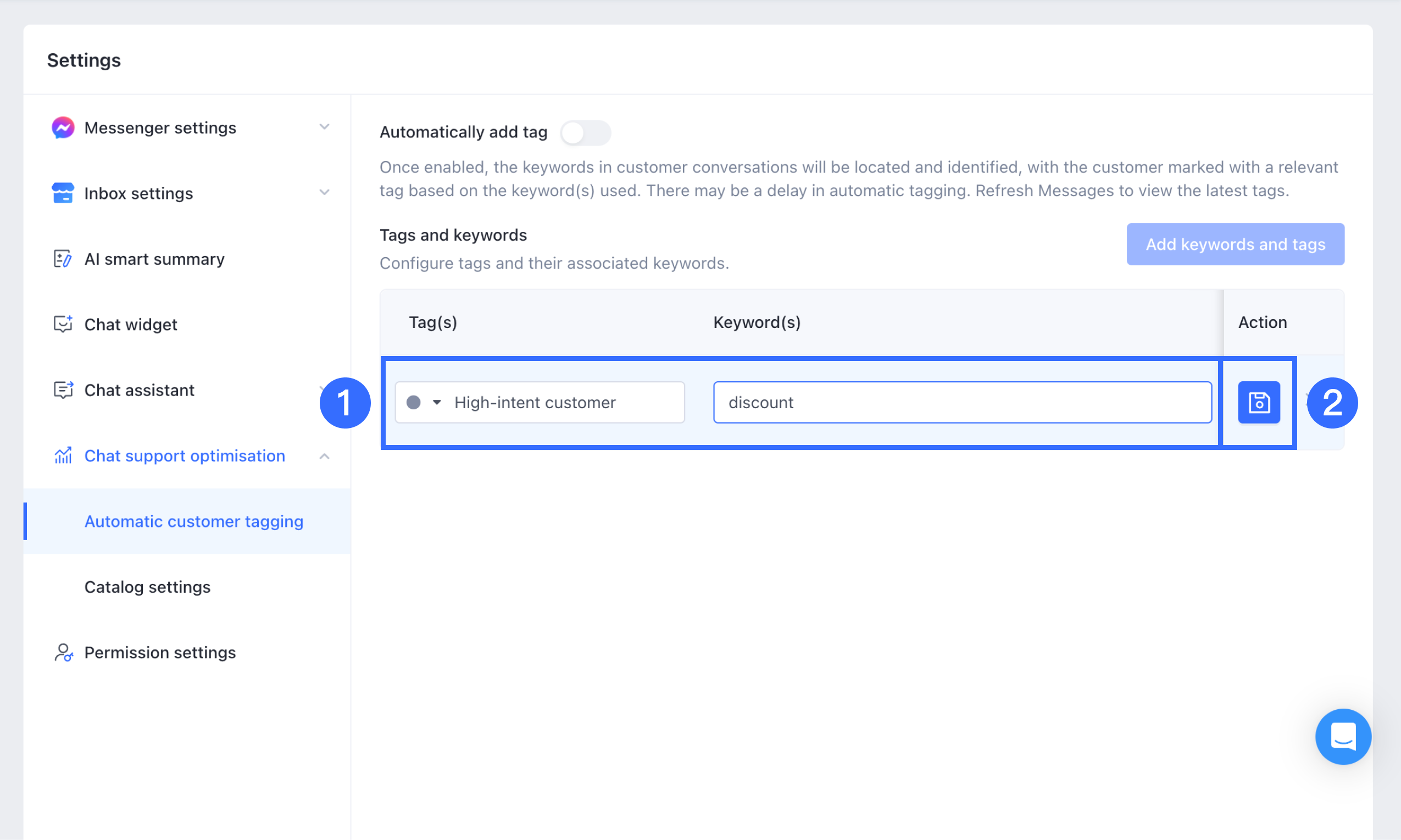Expand the Inbox settings chevron
The width and height of the screenshot is (1401, 840).
[x=324, y=192]
